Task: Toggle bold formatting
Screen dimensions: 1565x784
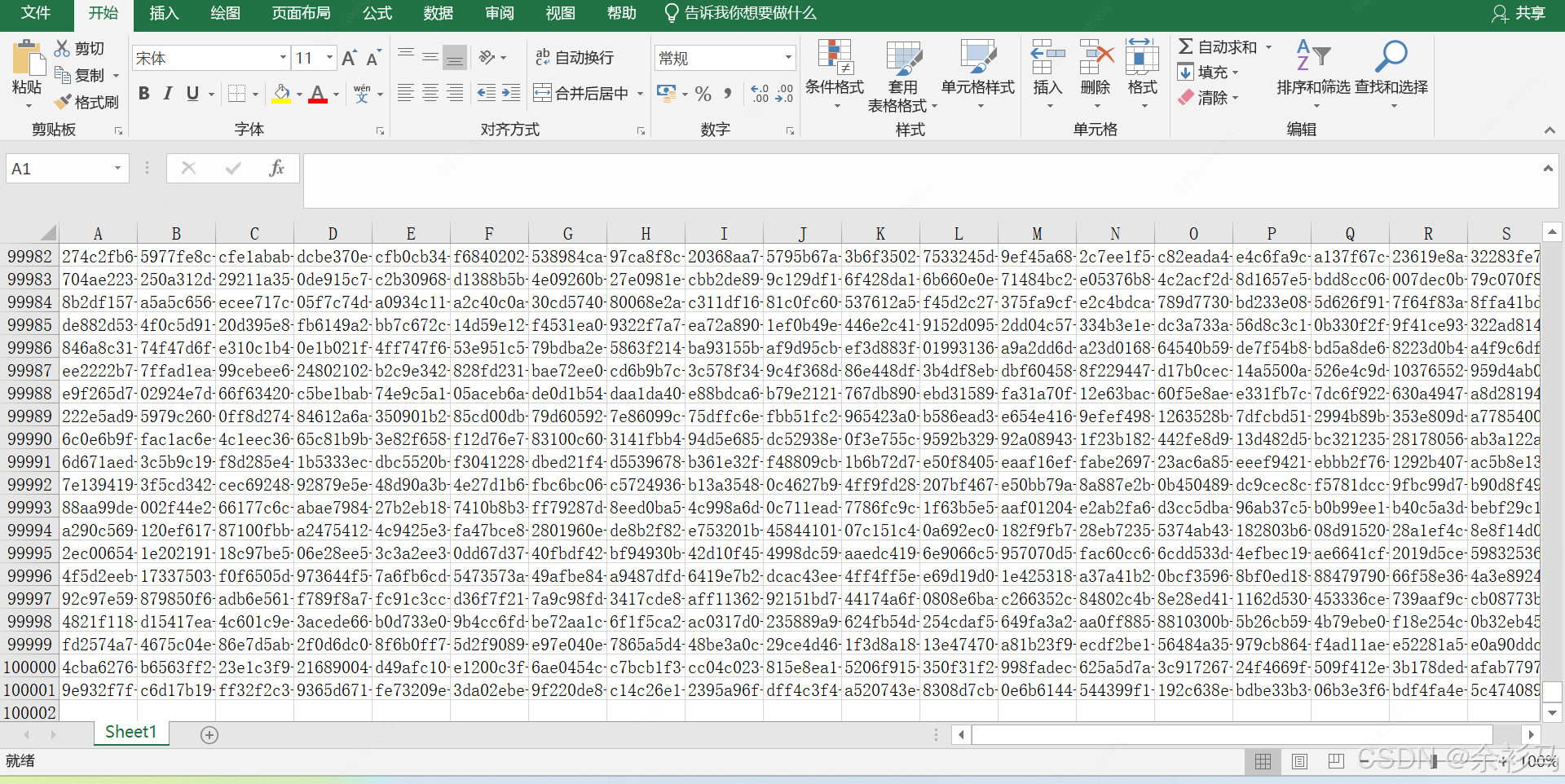Action: pos(144,94)
